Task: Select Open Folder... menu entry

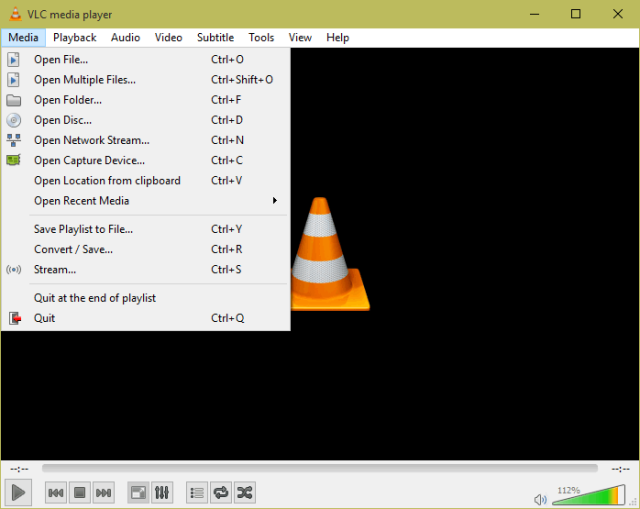Action: coord(146,100)
